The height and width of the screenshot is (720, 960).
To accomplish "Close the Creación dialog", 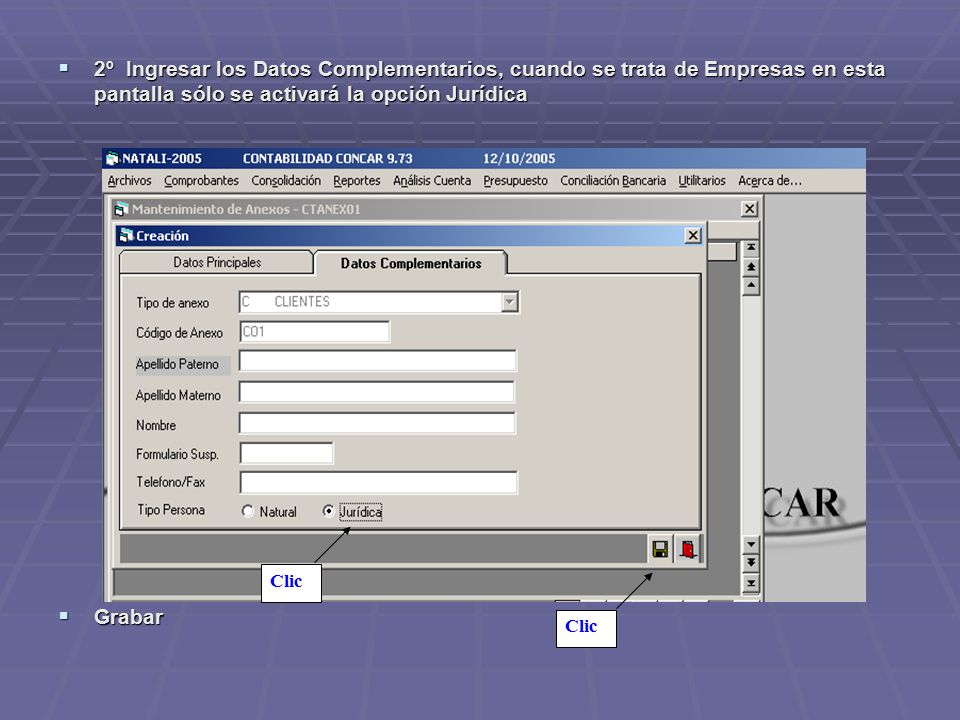I will coord(692,236).
